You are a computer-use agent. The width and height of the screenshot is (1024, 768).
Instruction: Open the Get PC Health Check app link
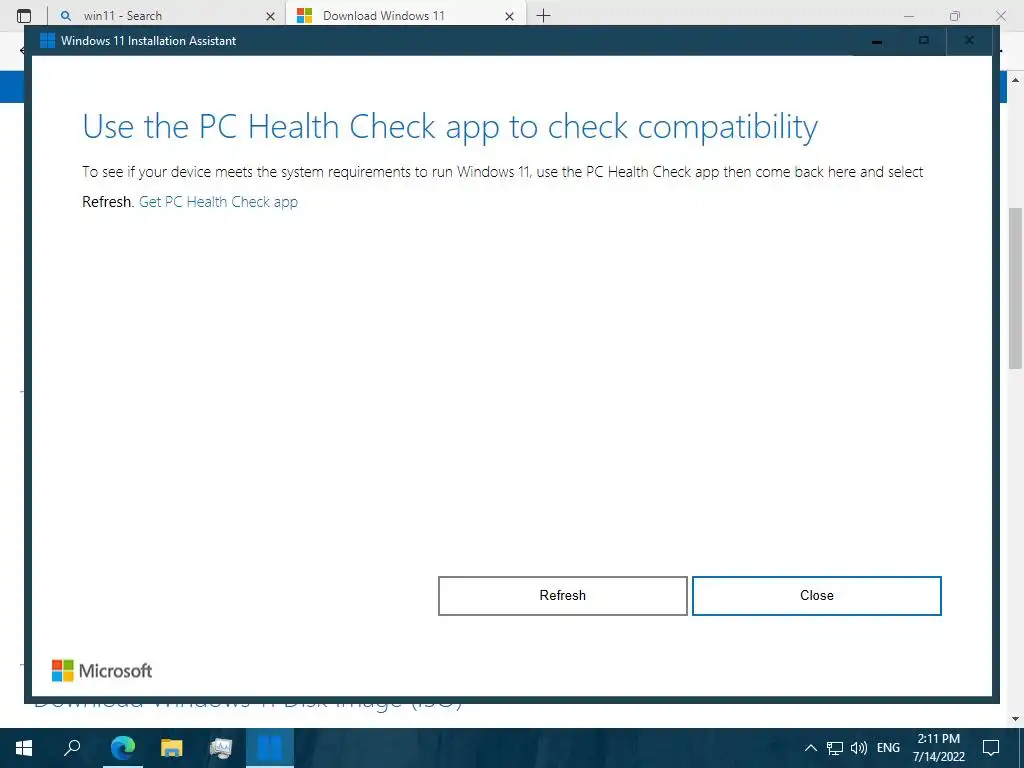(x=218, y=202)
